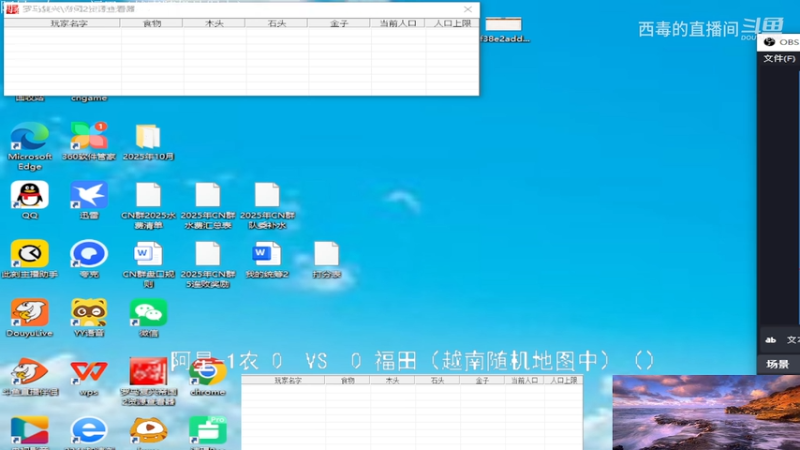Open the 迅雷 blue bird shortcut
The height and width of the screenshot is (450, 800).
[89, 200]
